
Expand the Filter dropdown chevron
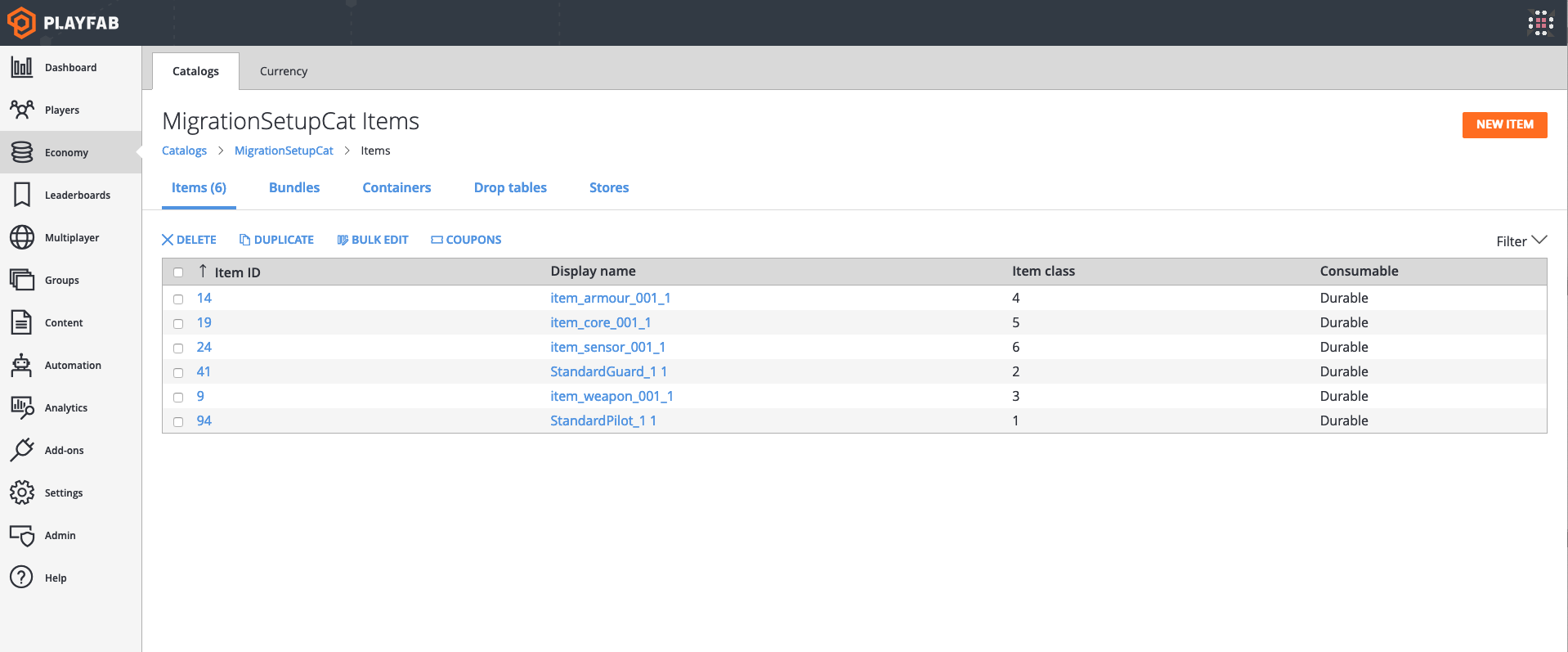(1539, 240)
